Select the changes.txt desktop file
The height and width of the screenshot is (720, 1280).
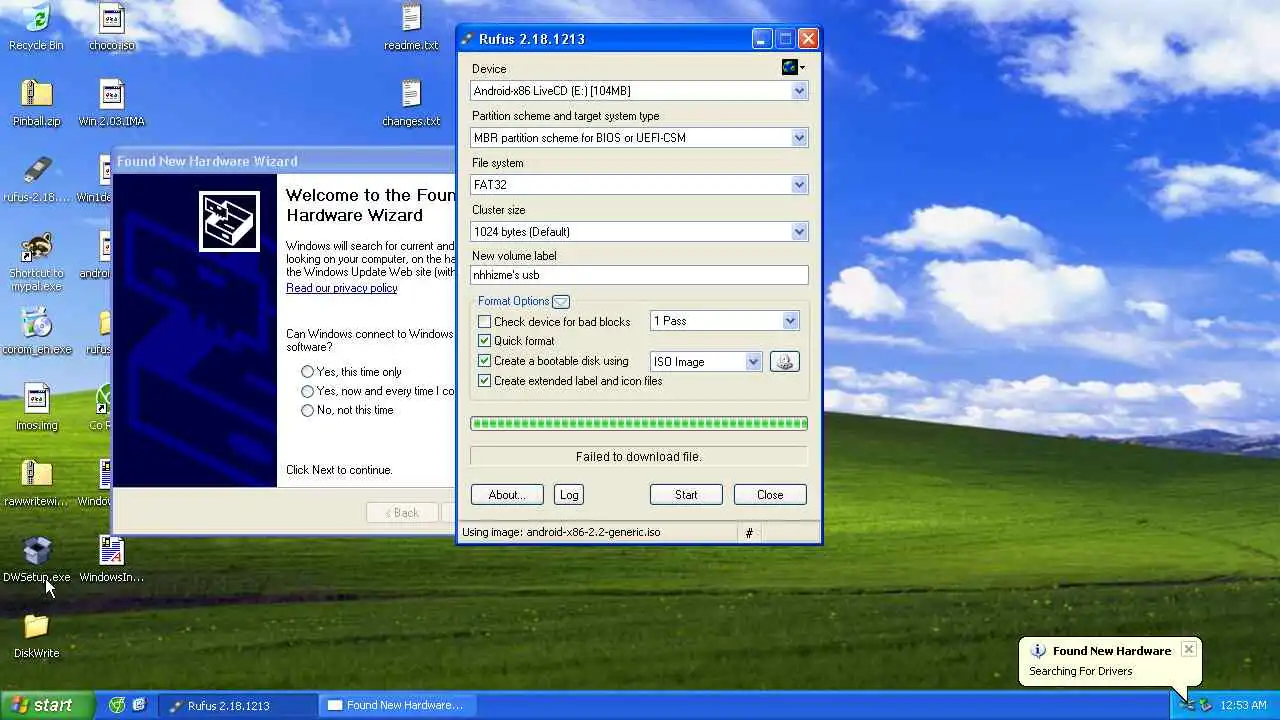pos(411,103)
